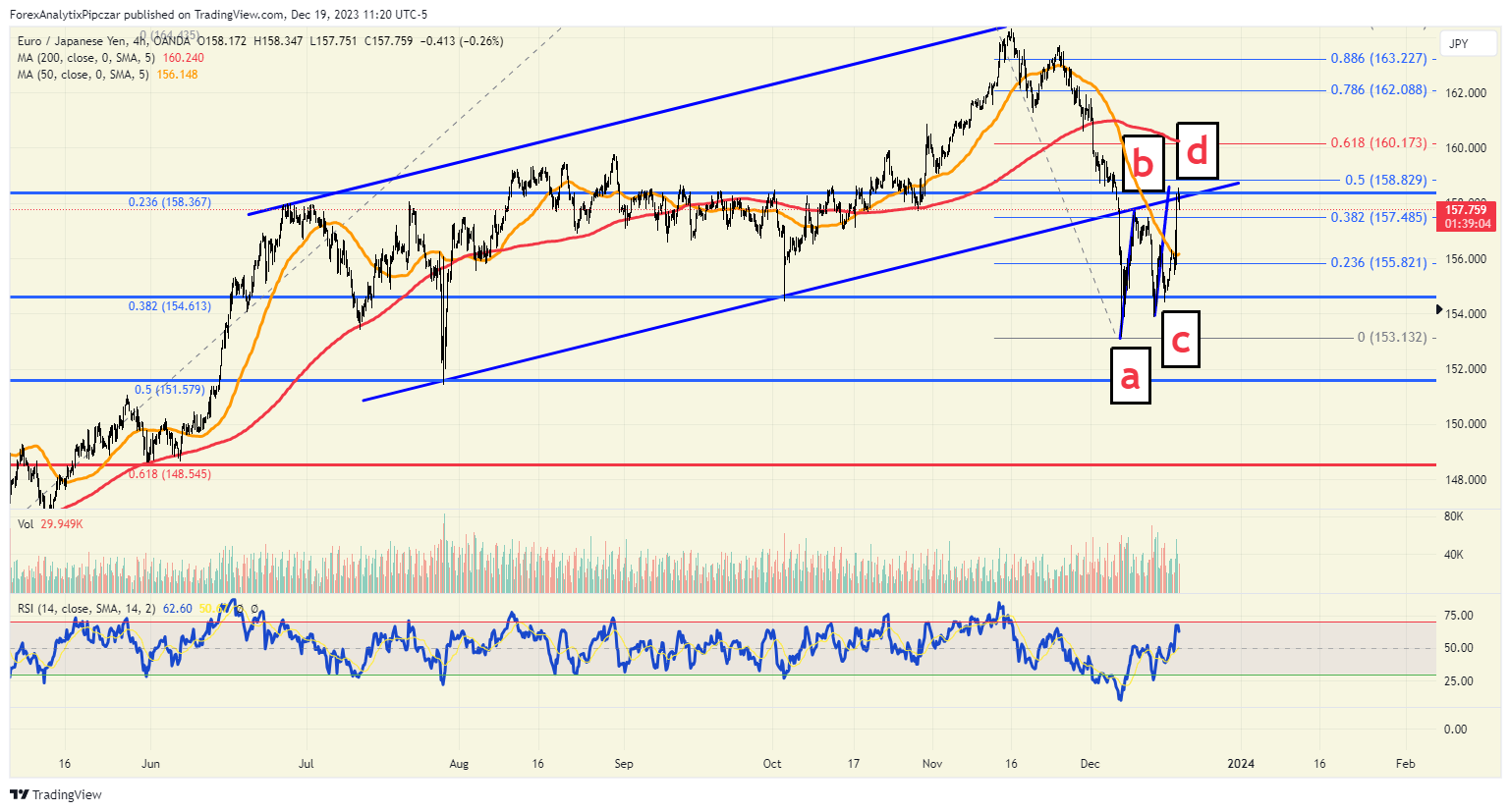The height and width of the screenshot is (812, 1511).
Task: Click the 17 label on the time axis
Action: pyautogui.click(x=854, y=764)
